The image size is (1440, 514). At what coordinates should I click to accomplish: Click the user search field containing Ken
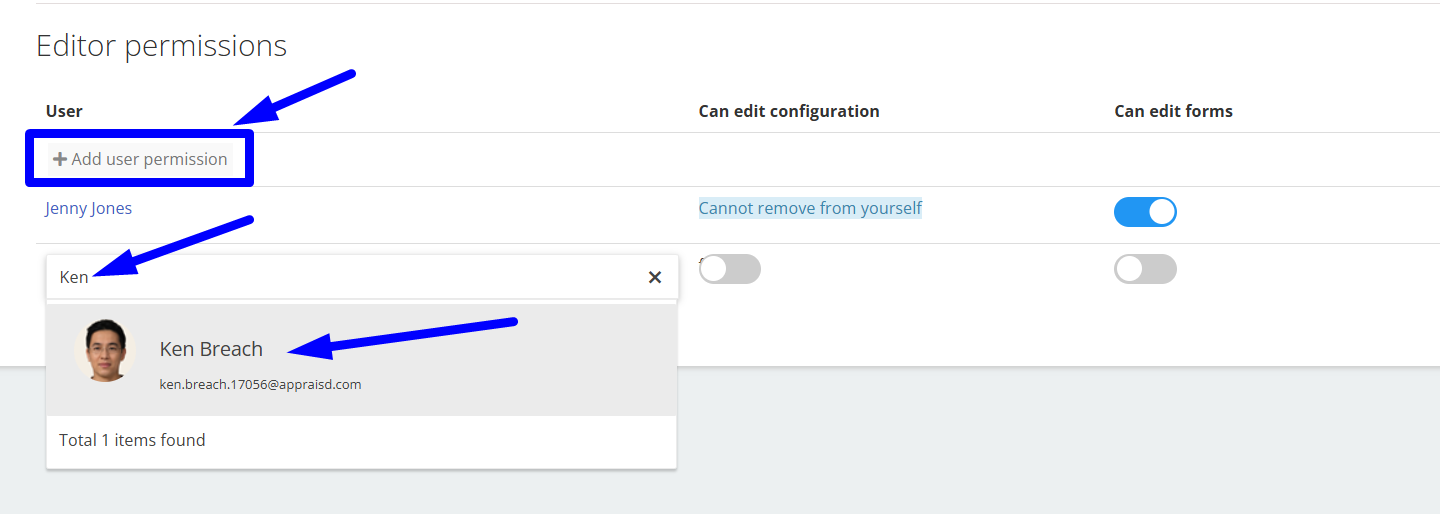coord(361,277)
